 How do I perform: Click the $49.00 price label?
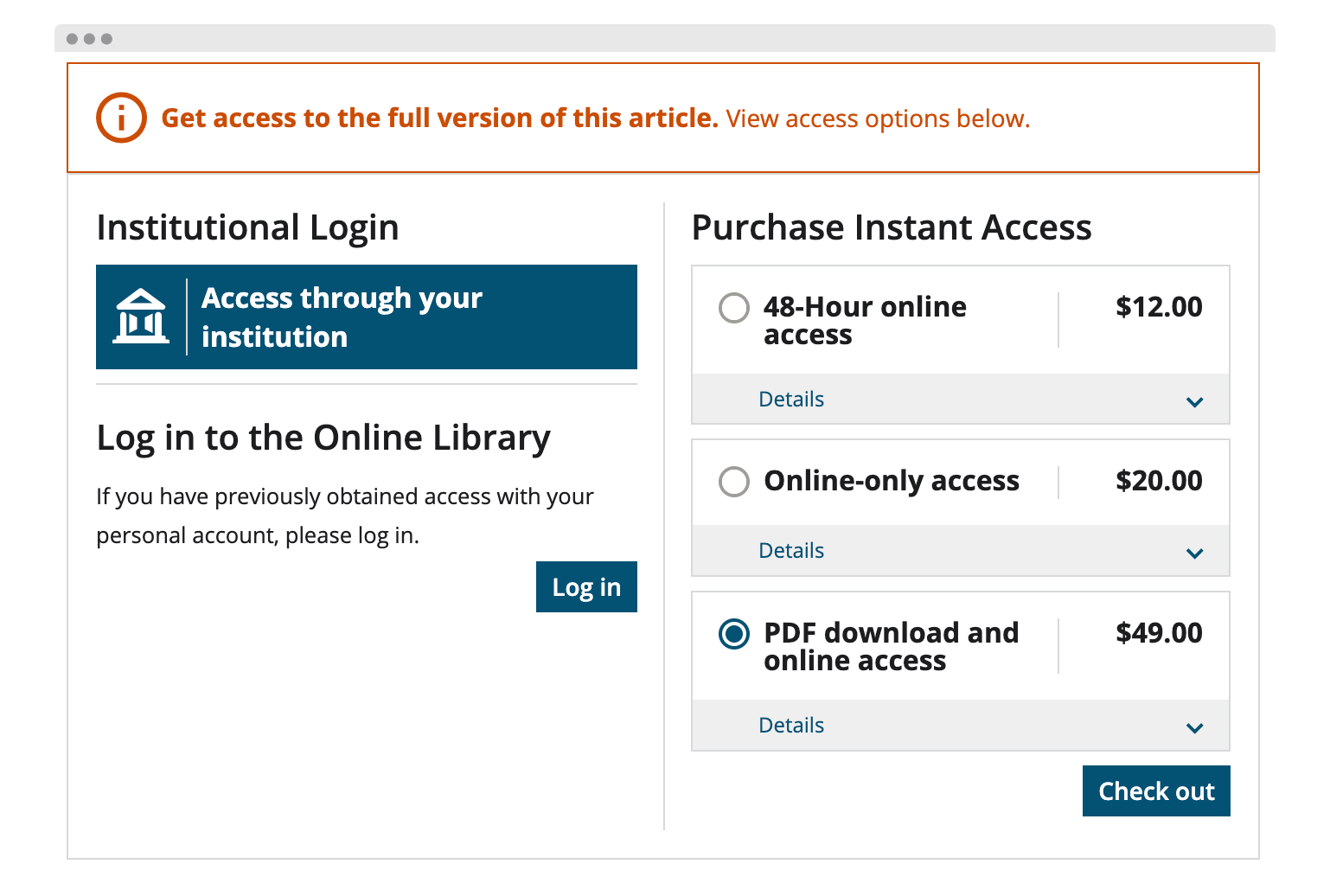(x=1160, y=633)
